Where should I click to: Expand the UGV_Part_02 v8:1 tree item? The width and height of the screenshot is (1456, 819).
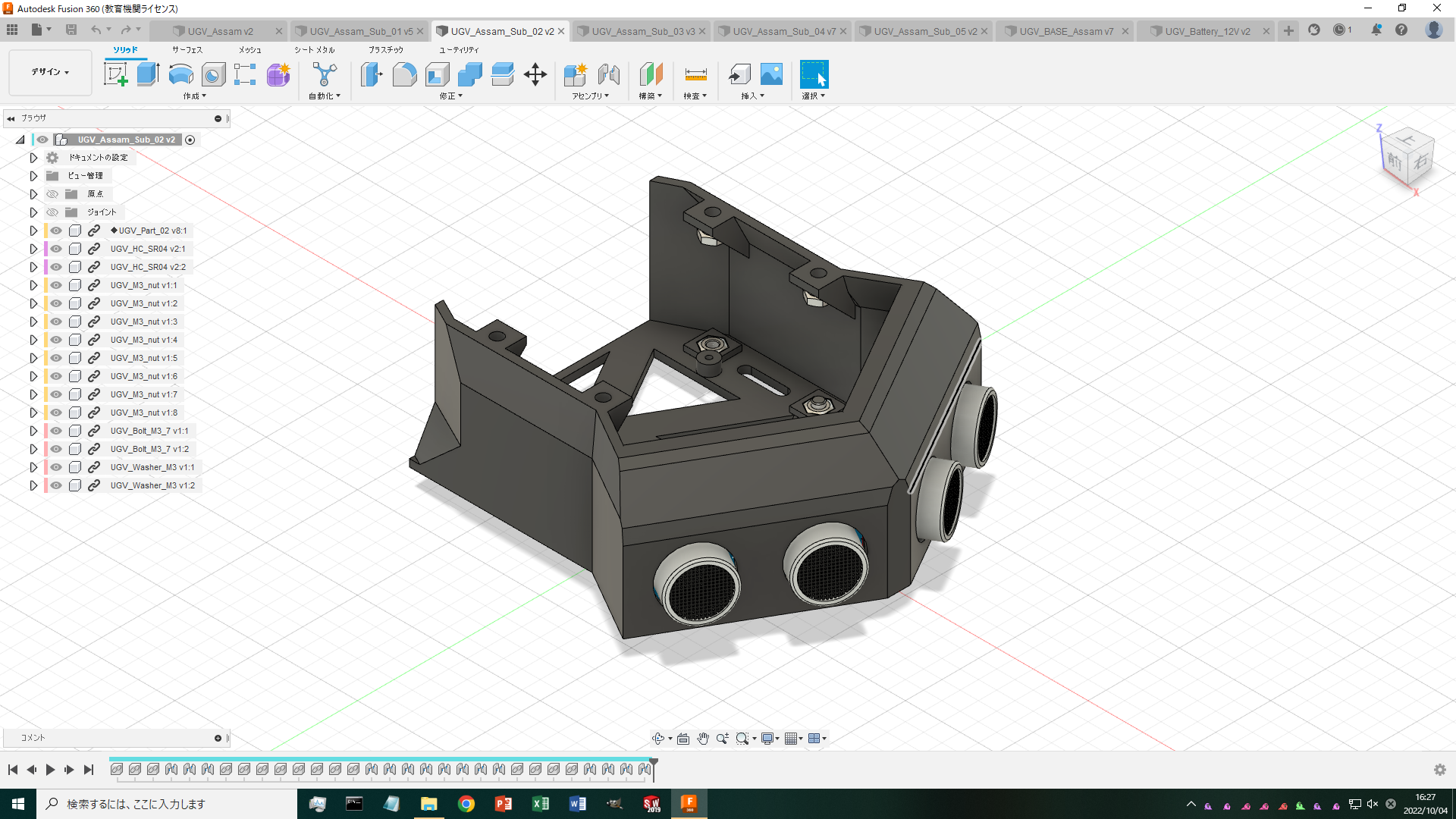coord(33,231)
